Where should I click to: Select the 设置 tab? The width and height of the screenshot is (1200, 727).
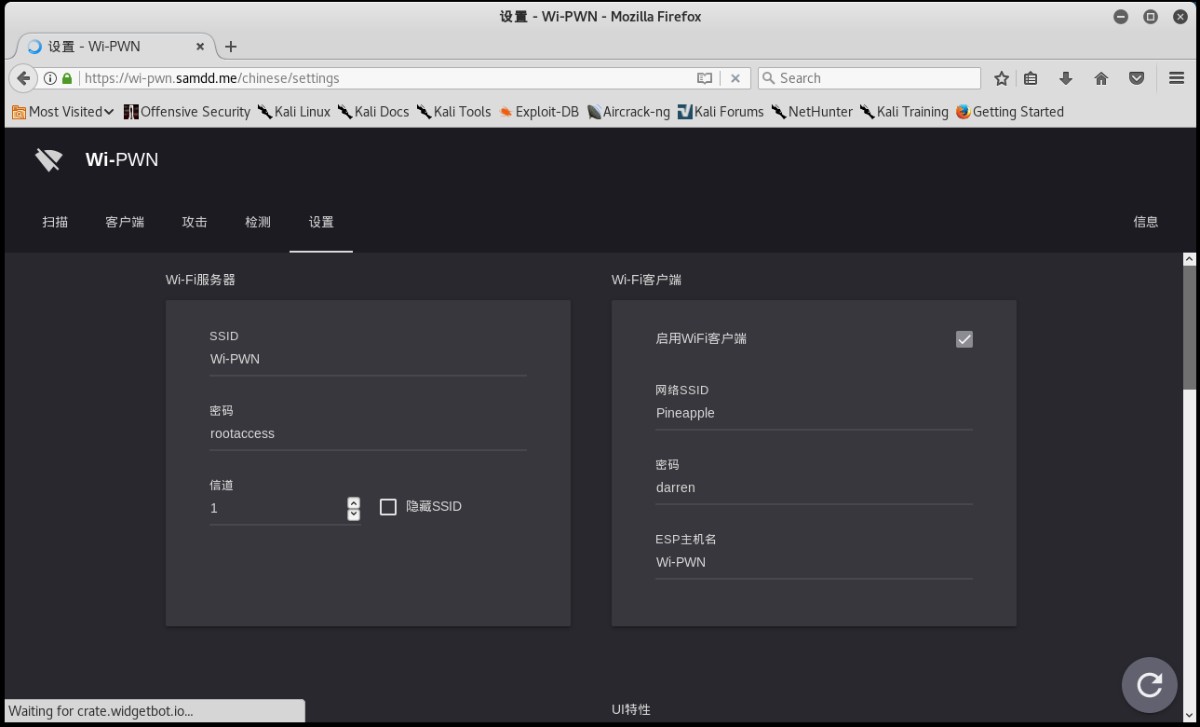tap(321, 222)
